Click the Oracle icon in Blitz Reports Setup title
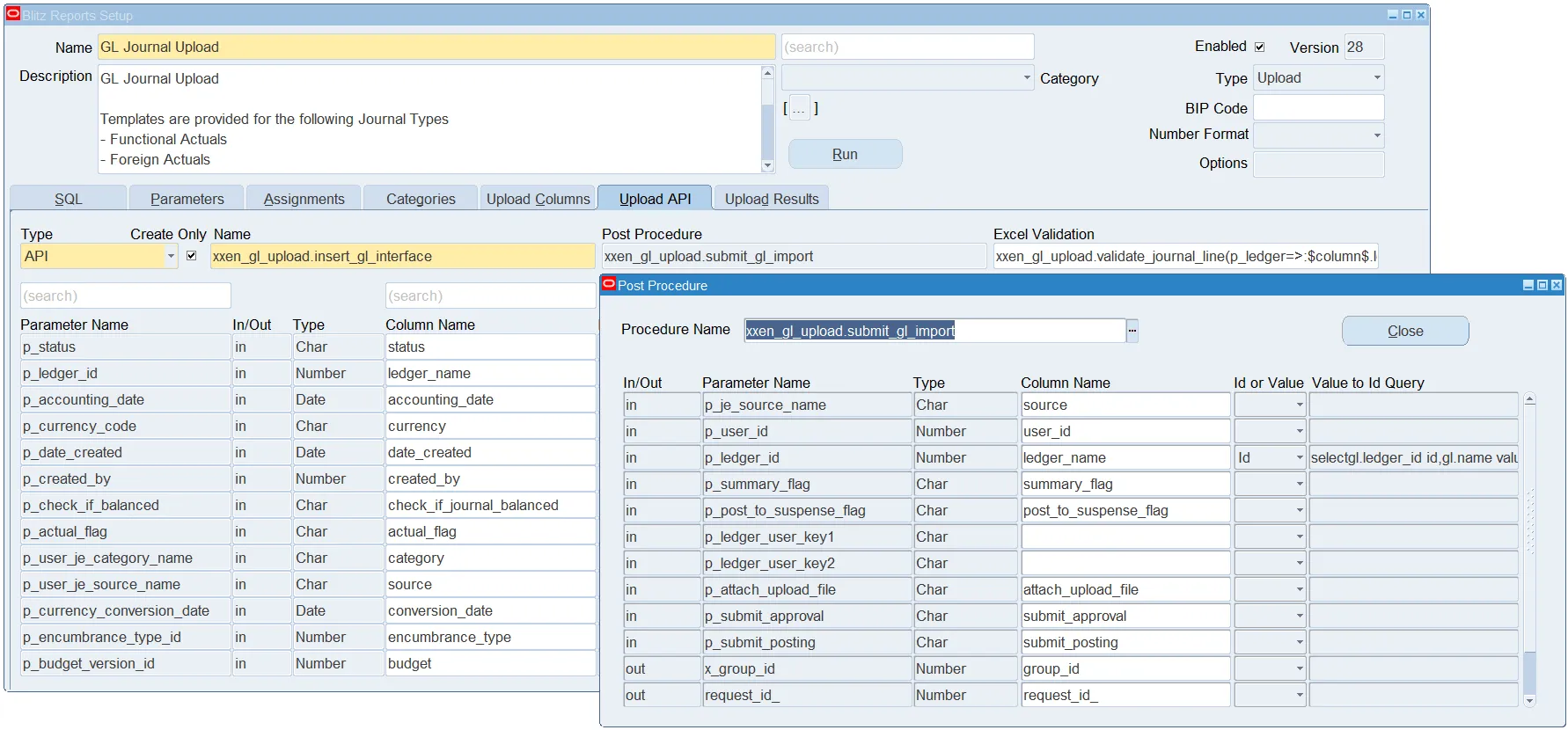Screen dimensions: 1568x730 point(13,15)
